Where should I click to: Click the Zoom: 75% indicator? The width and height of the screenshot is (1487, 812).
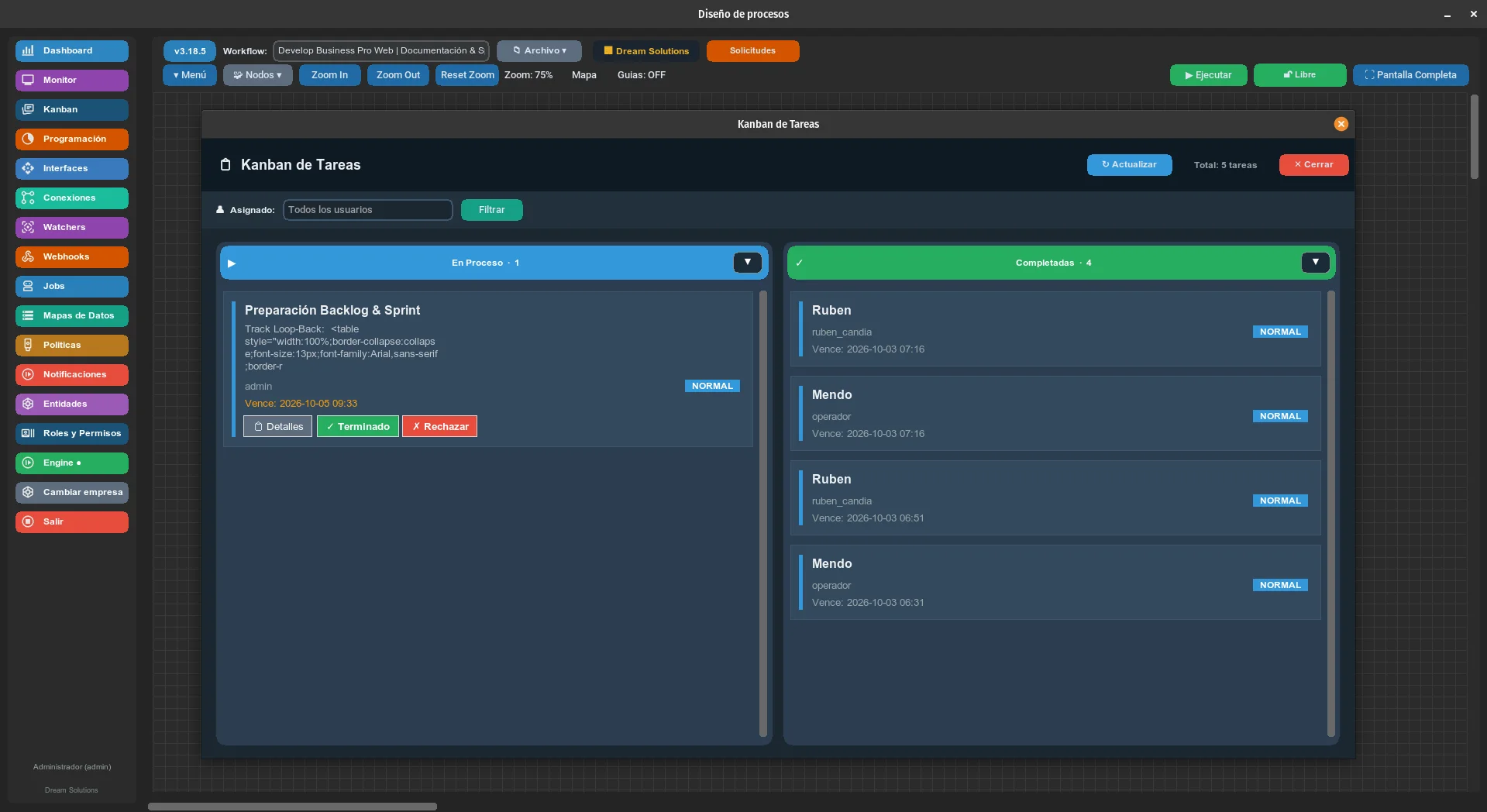point(528,75)
